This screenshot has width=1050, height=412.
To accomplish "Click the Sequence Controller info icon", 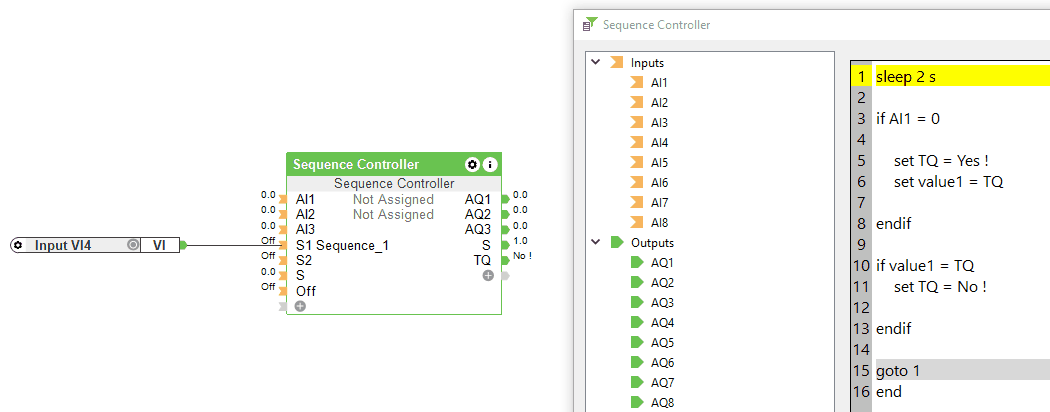I will 490,164.
